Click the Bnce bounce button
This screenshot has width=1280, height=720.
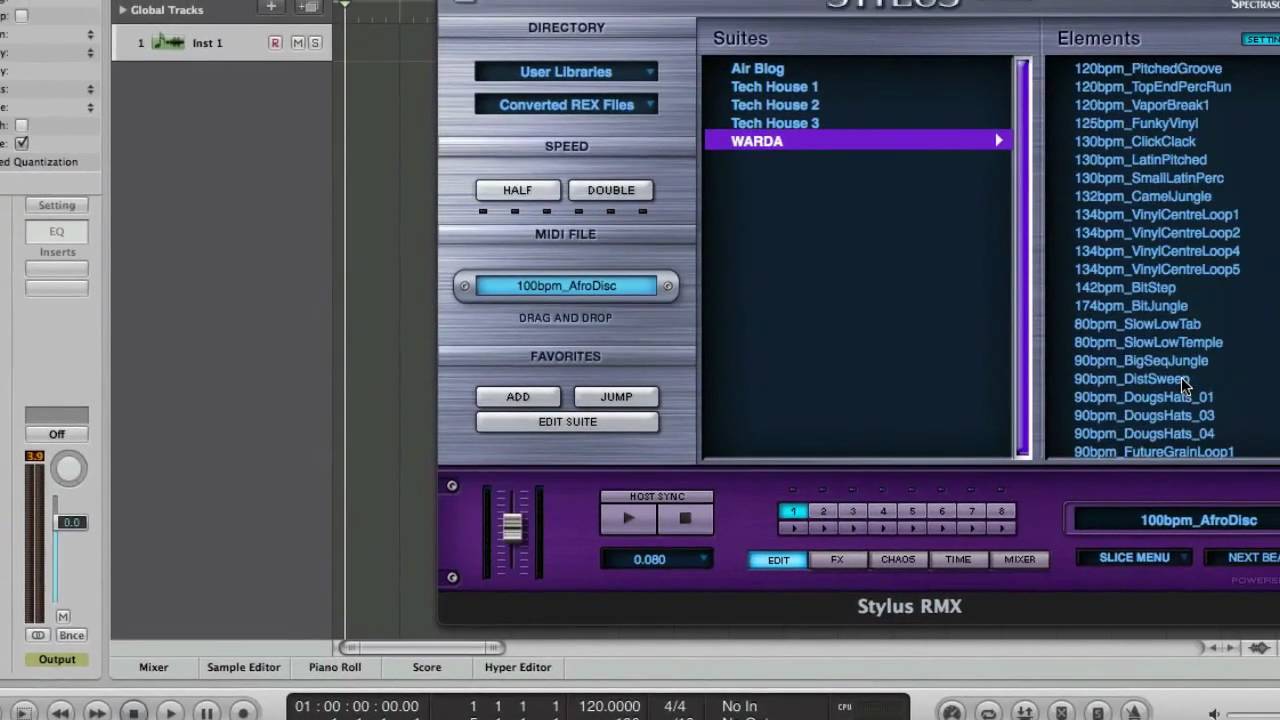point(71,635)
